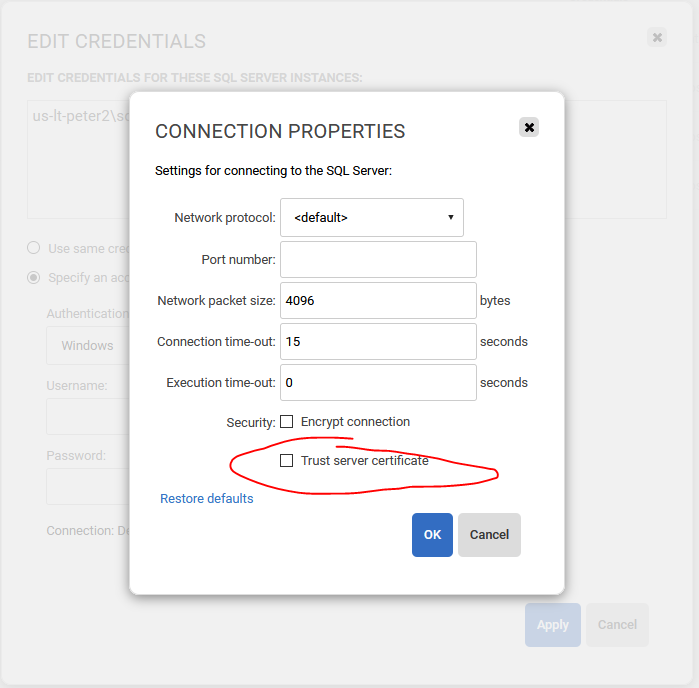Click Apply in Edit Credentials dialog
Image resolution: width=699 pixels, height=688 pixels.
pyautogui.click(x=553, y=625)
